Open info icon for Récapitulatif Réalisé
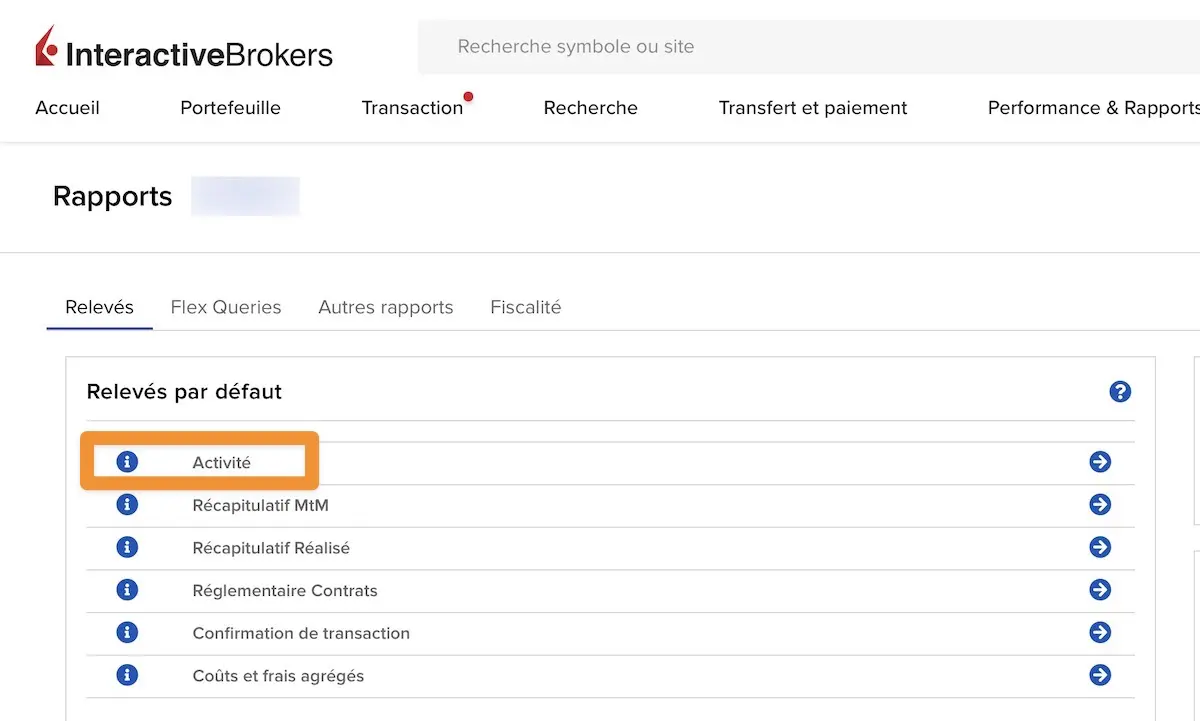1200x721 pixels. tap(127, 548)
